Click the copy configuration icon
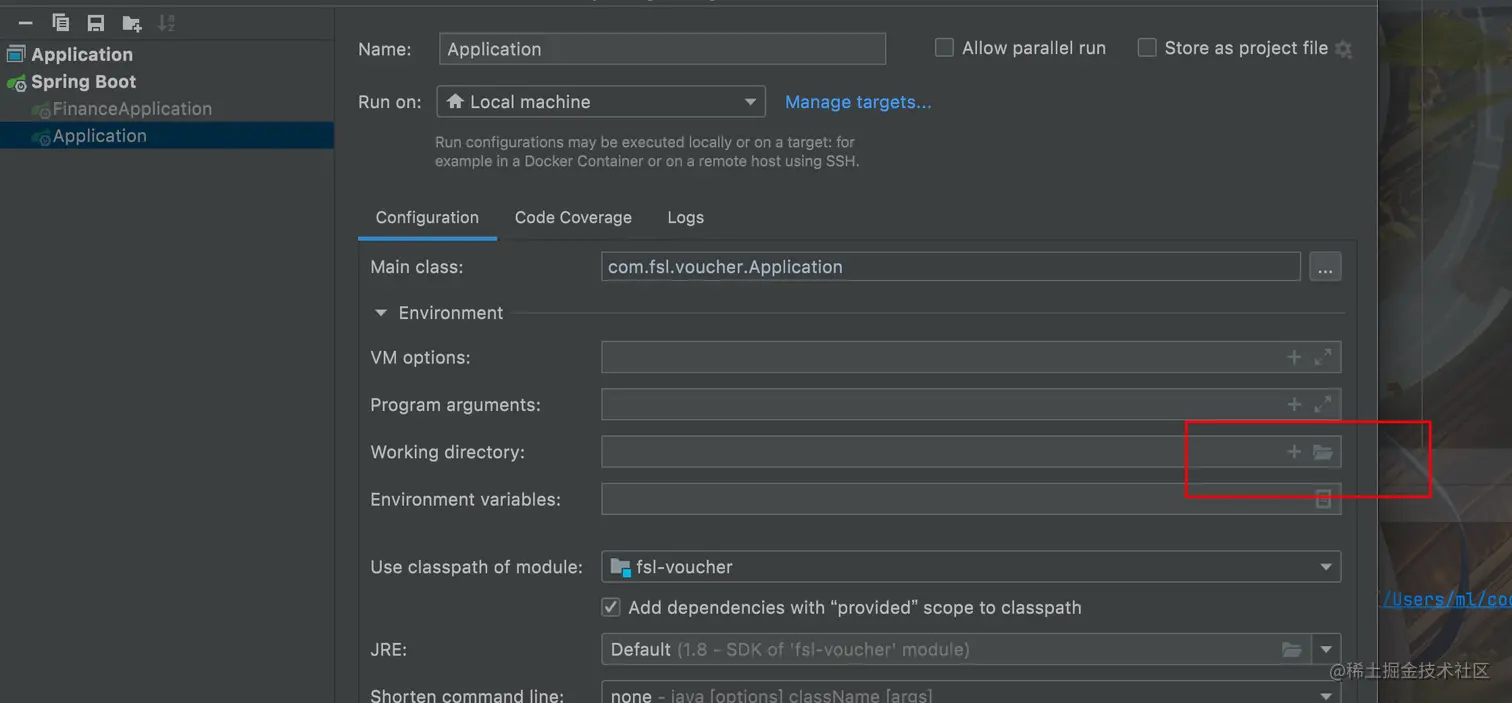1512x703 pixels. coord(60,23)
